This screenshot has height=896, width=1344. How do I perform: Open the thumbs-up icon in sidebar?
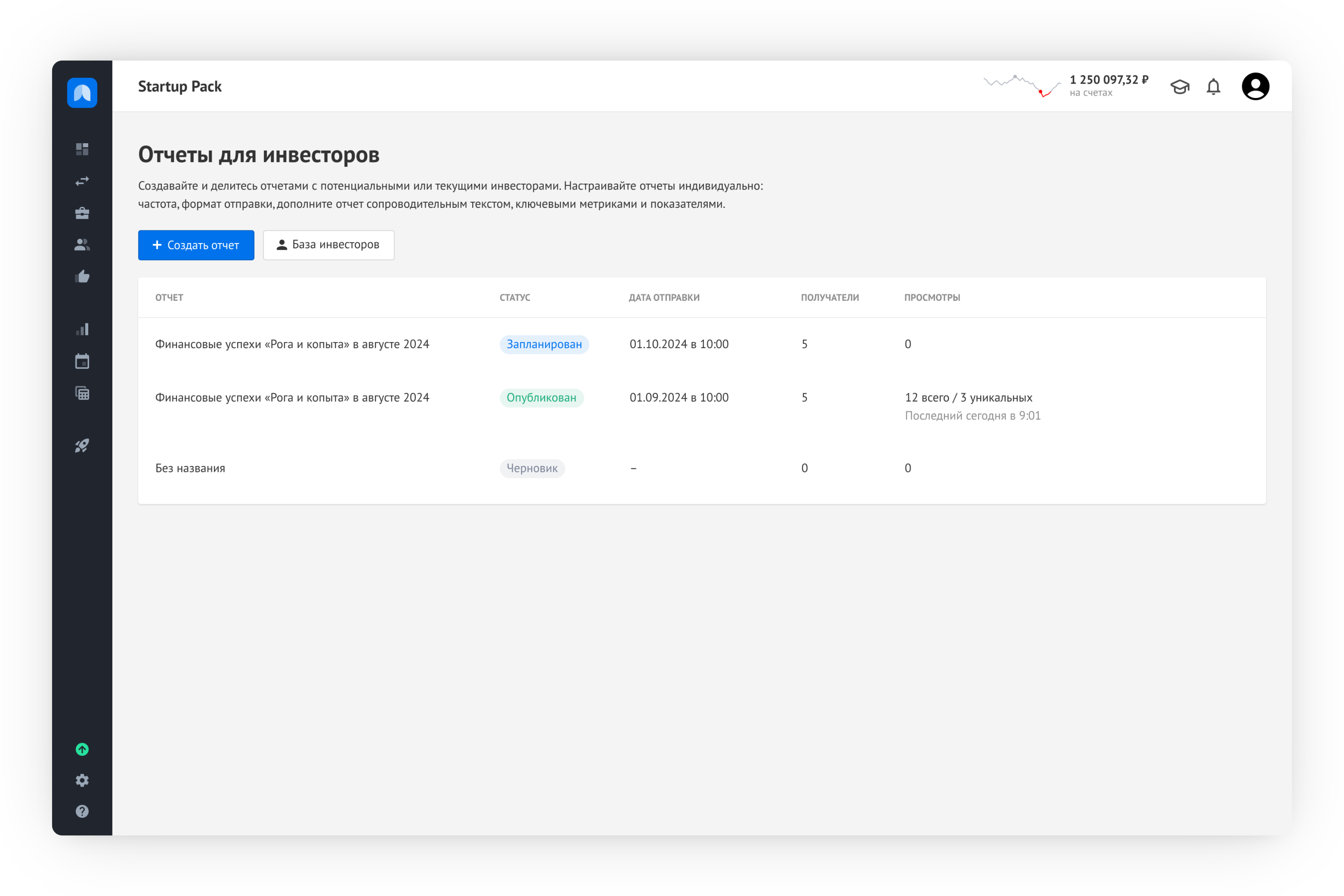coord(82,277)
